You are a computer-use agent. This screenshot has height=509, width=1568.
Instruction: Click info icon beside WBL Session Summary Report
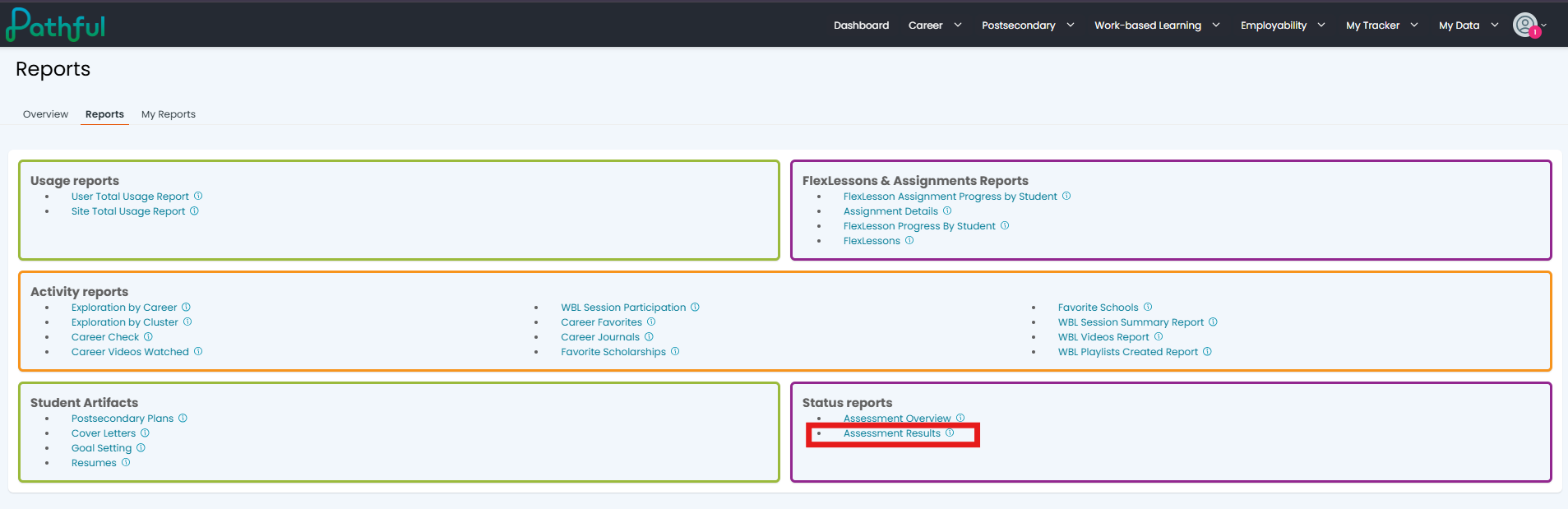click(1213, 322)
